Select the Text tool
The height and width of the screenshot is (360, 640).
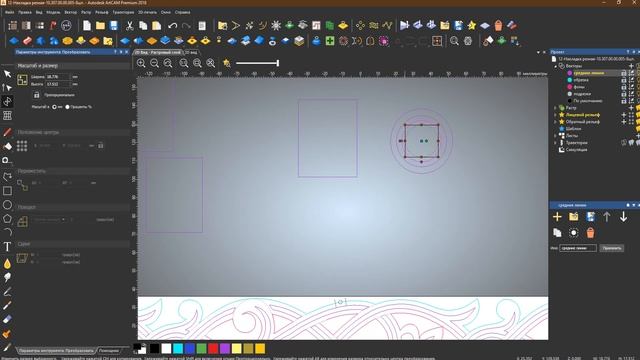click(x=7, y=247)
